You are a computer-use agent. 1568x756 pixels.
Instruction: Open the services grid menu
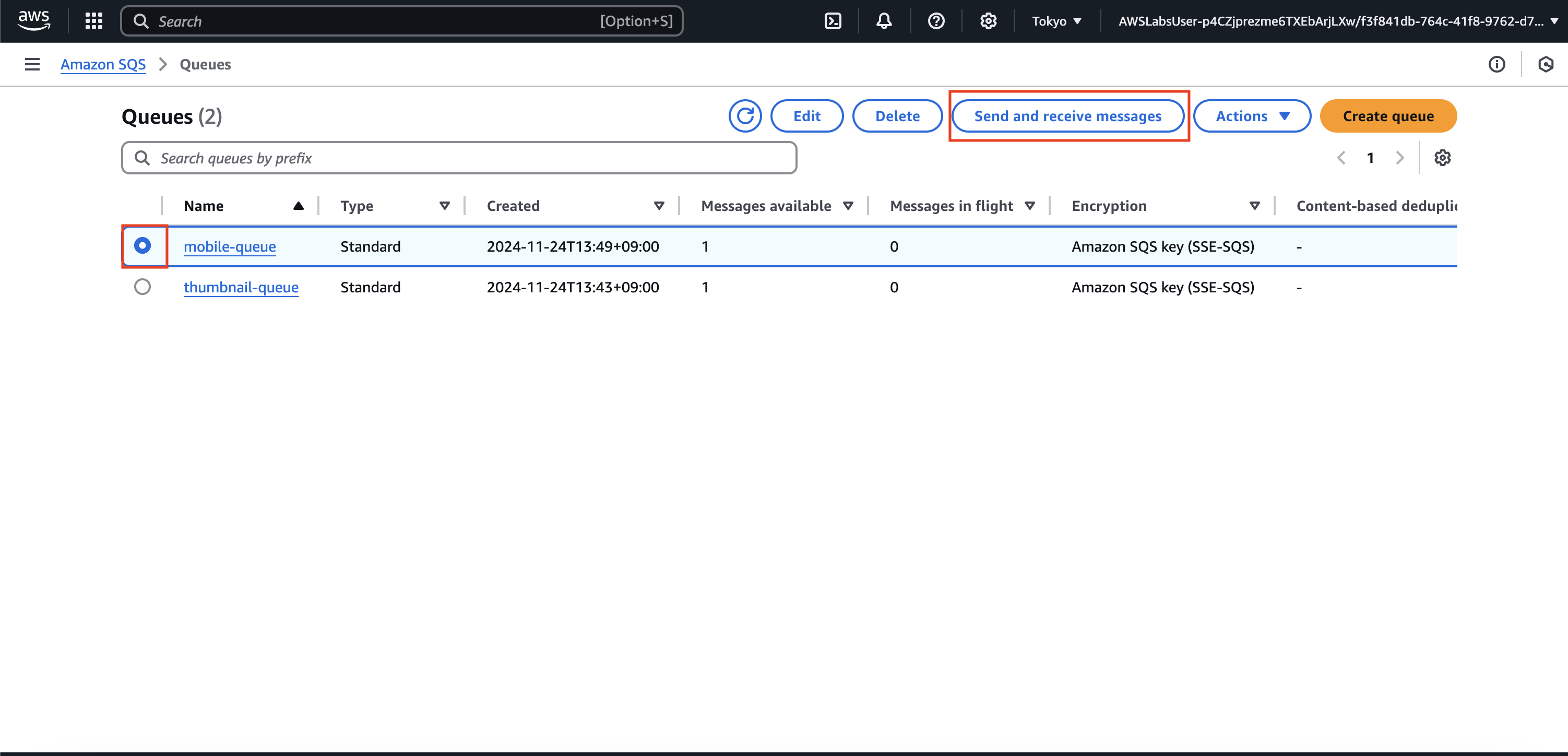coord(94,21)
